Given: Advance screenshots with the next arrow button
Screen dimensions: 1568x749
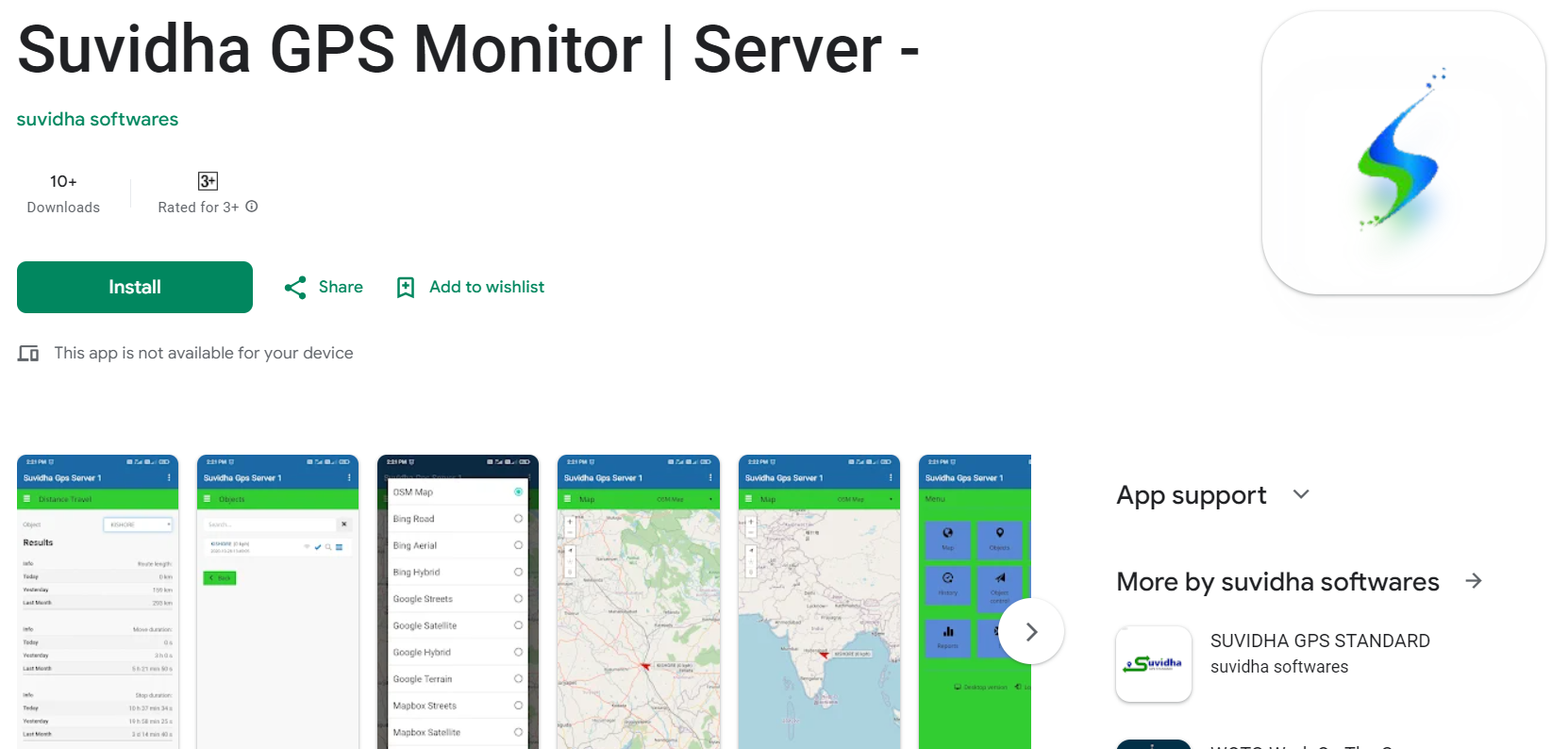Looking at the screenshot, I should (1031, 631).
